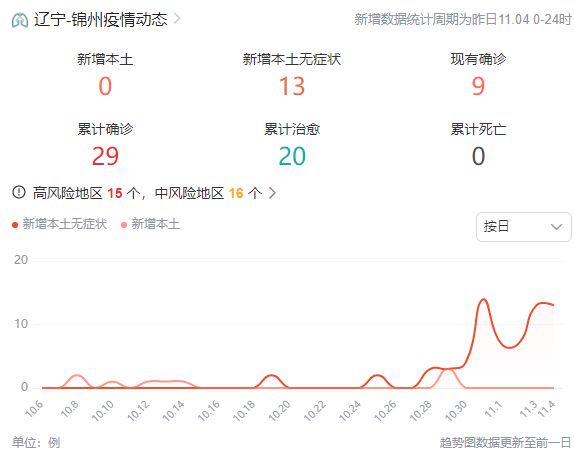
Task: Click the lungs icon beside the title
Action: (19, 20)
